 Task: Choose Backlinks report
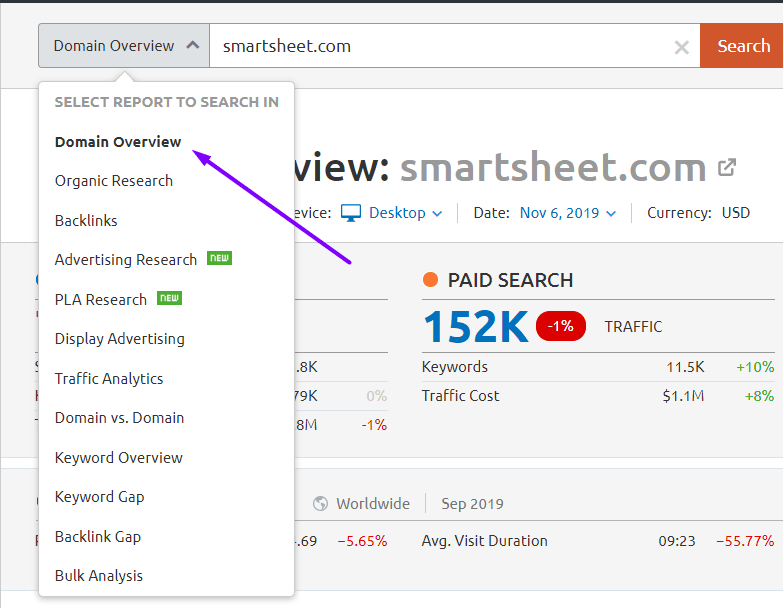(86, 221)
